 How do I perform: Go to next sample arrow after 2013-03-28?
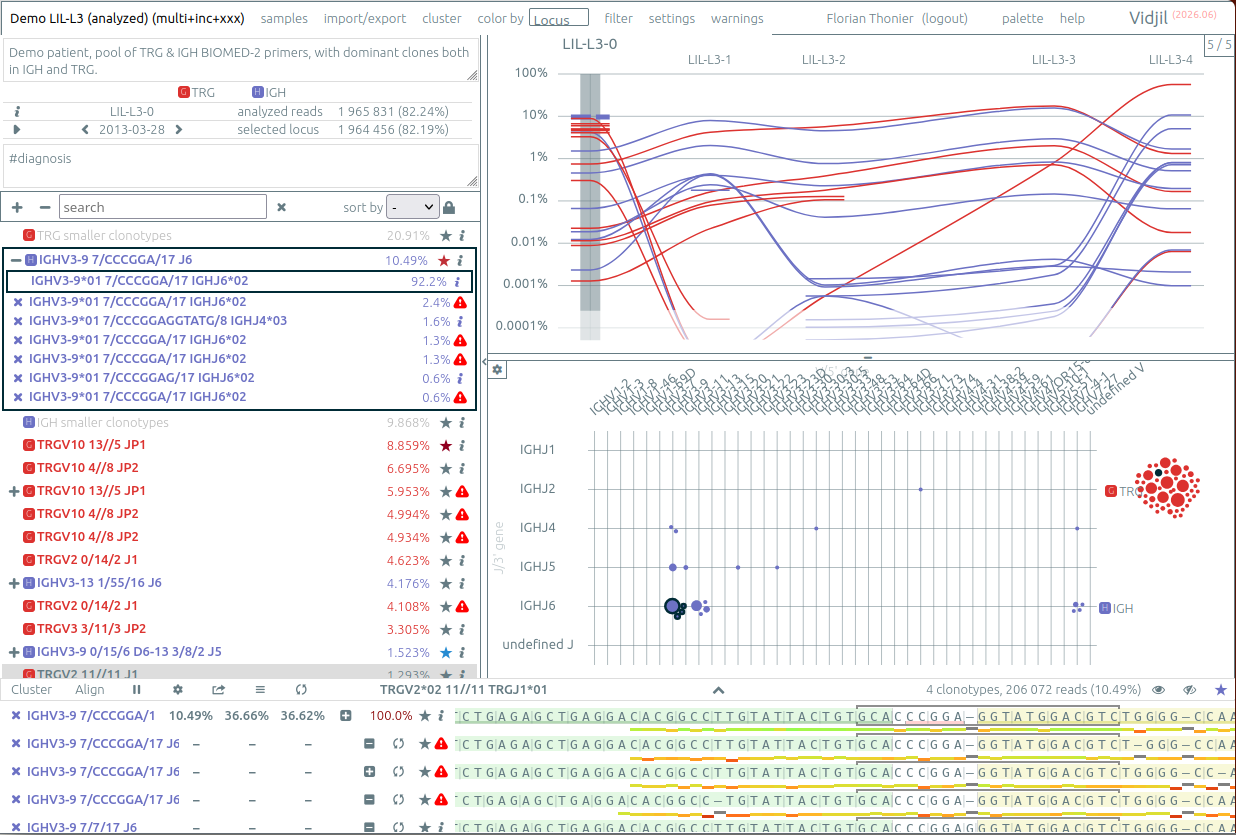[179, 129]
